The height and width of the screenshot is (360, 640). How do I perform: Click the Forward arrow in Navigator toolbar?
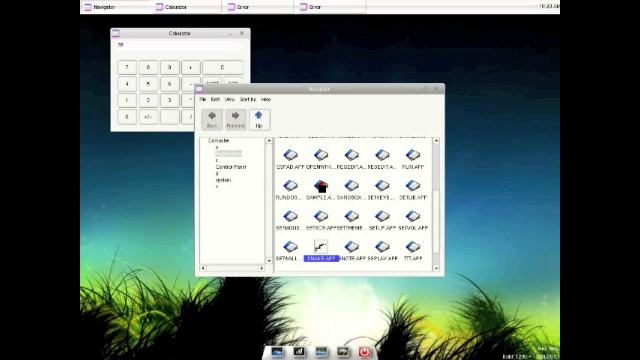[236, 119]
